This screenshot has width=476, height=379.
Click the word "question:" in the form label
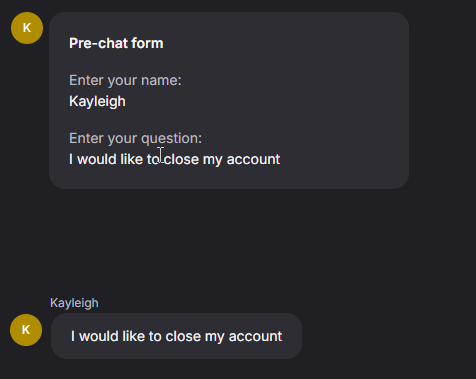[x=172, y=138]
